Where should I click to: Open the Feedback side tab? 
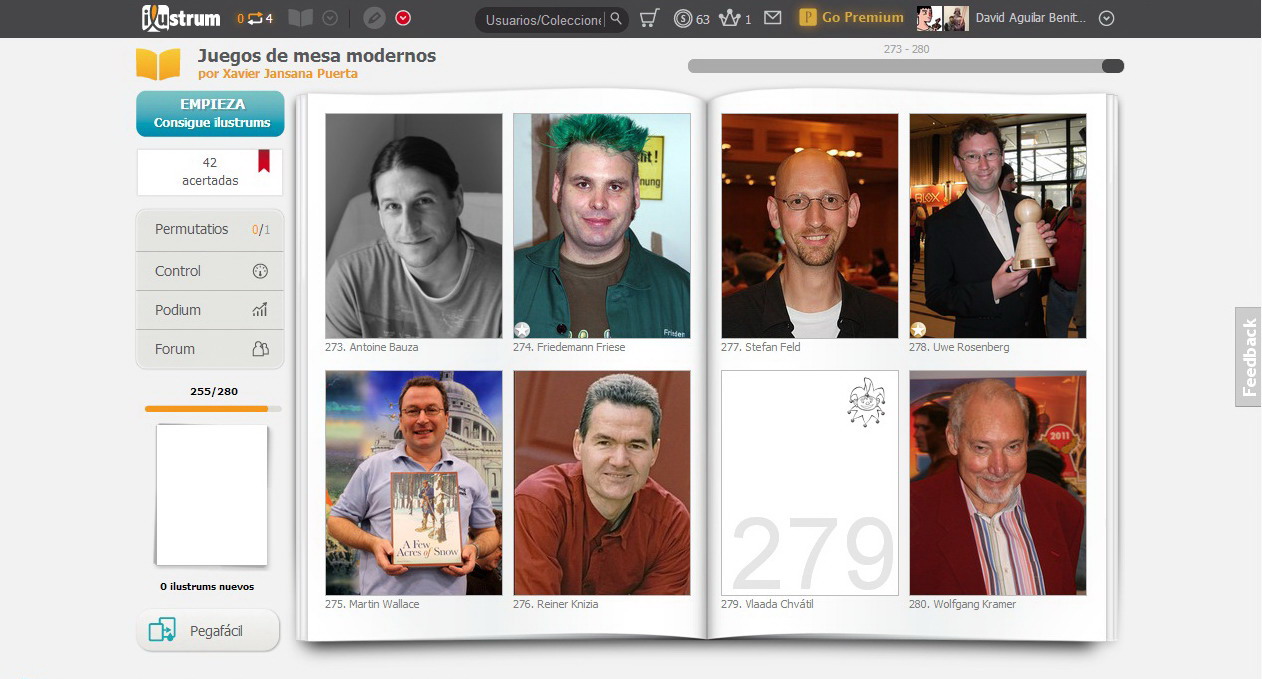1249,357
